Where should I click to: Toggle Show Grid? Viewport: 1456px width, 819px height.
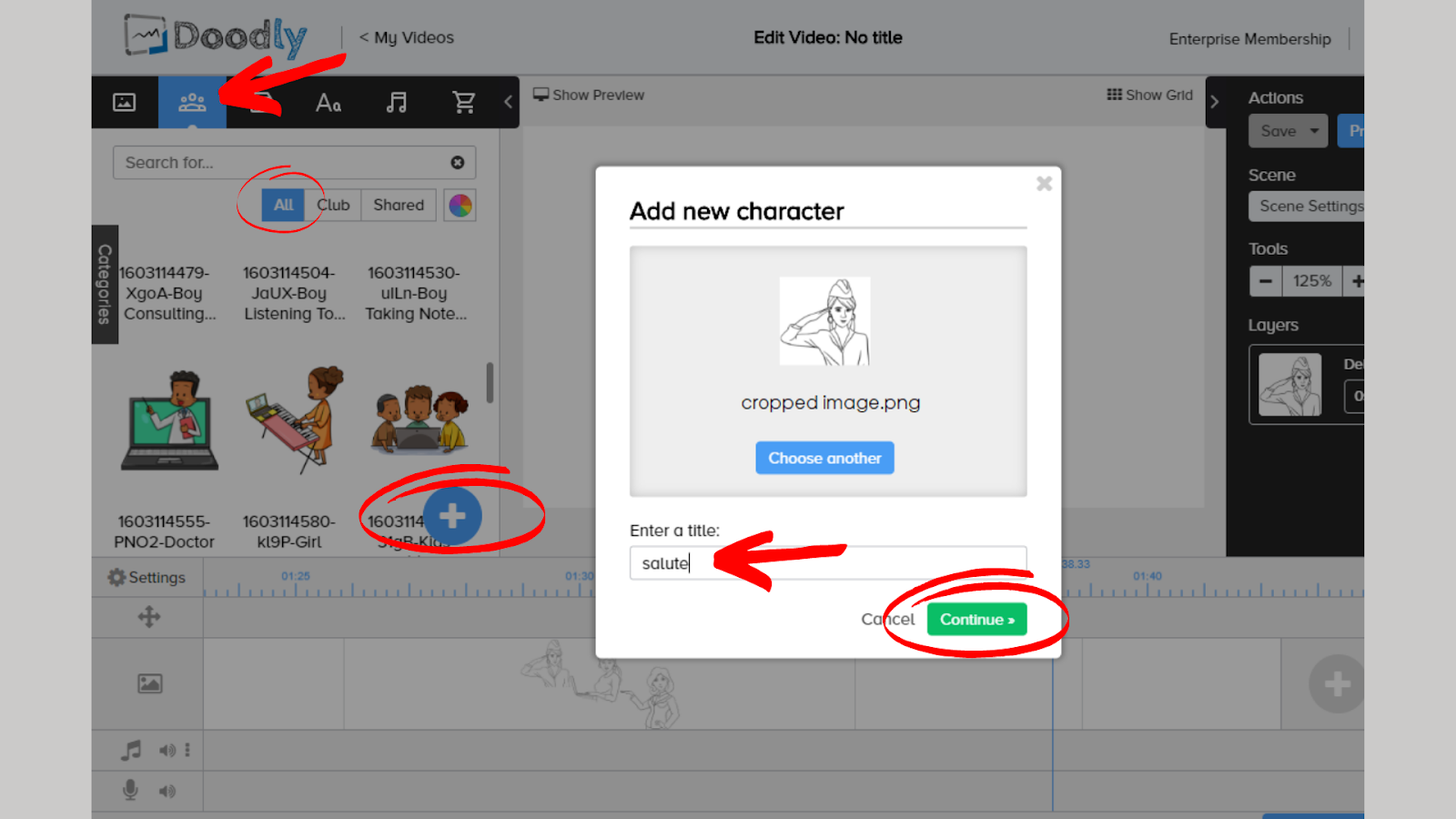pyautogui.click(x=1149, y=95)
